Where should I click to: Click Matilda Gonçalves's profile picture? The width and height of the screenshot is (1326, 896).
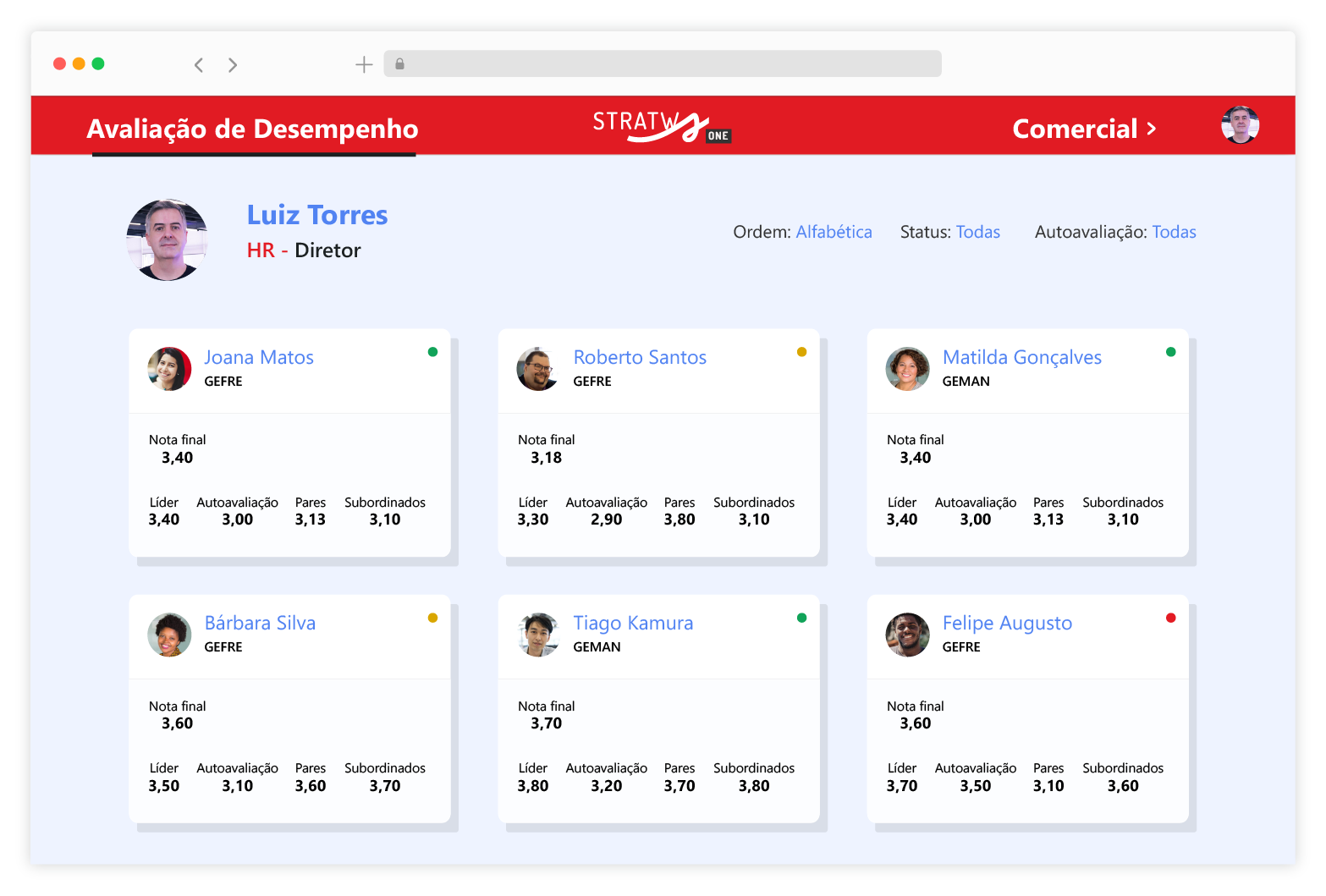[907, 369]
